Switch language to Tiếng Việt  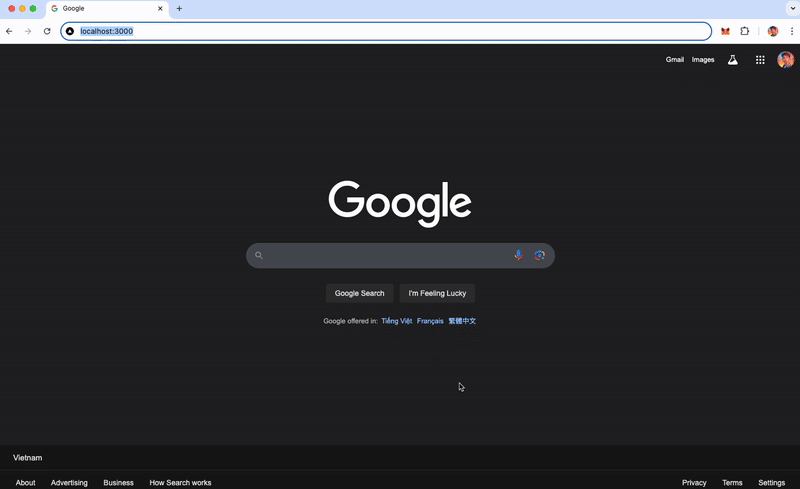click(x=396, y=321)
